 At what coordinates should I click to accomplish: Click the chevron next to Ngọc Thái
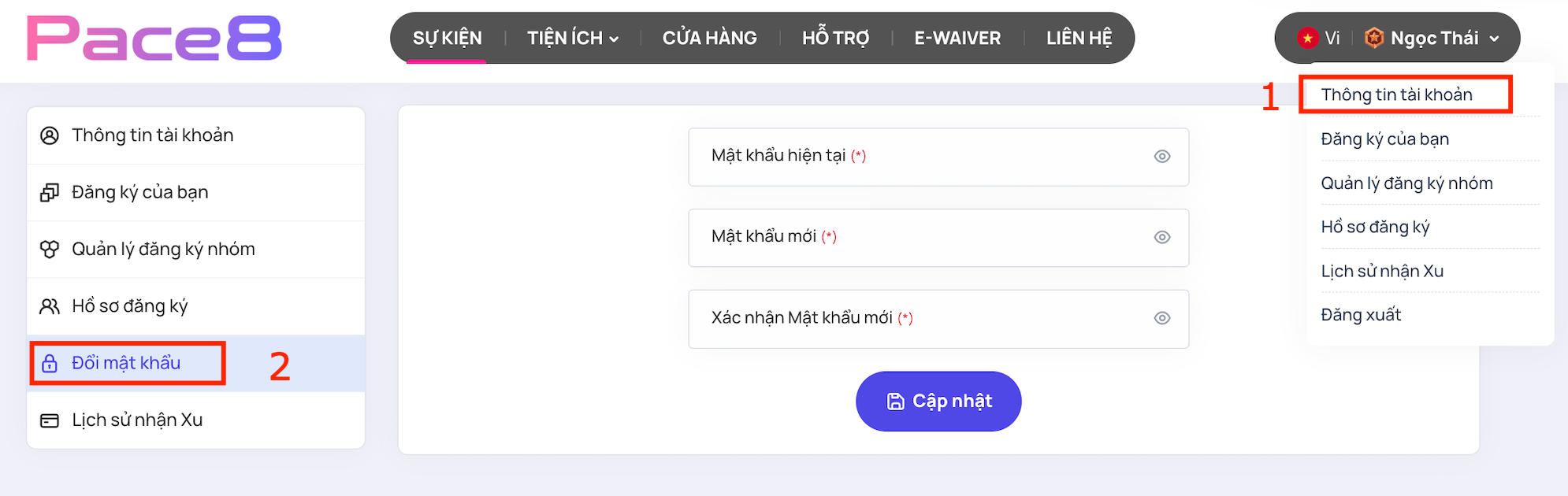(1495, 39)
